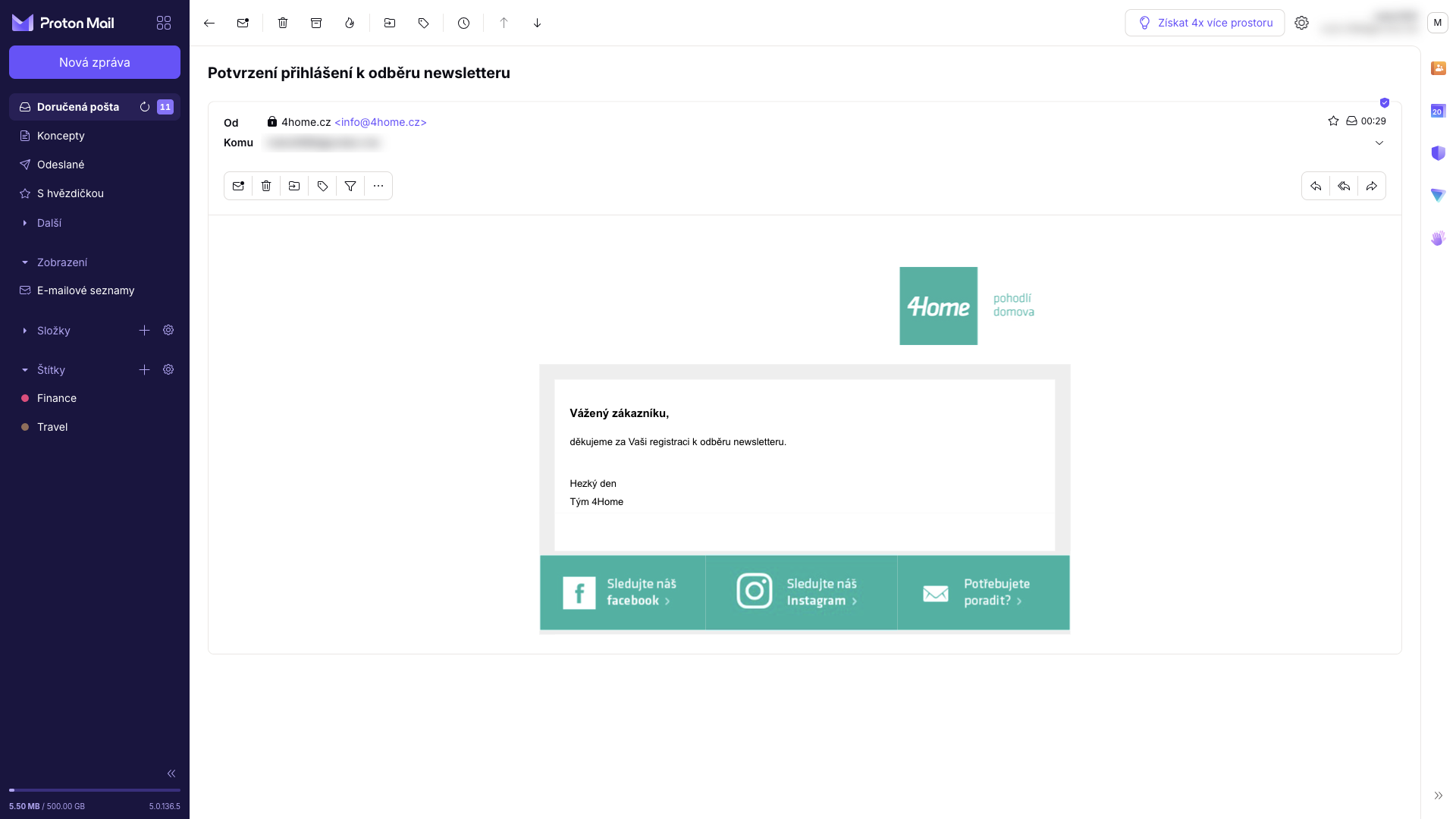Forward the message
The image size is (1456, 819).
click(1372, 186)
